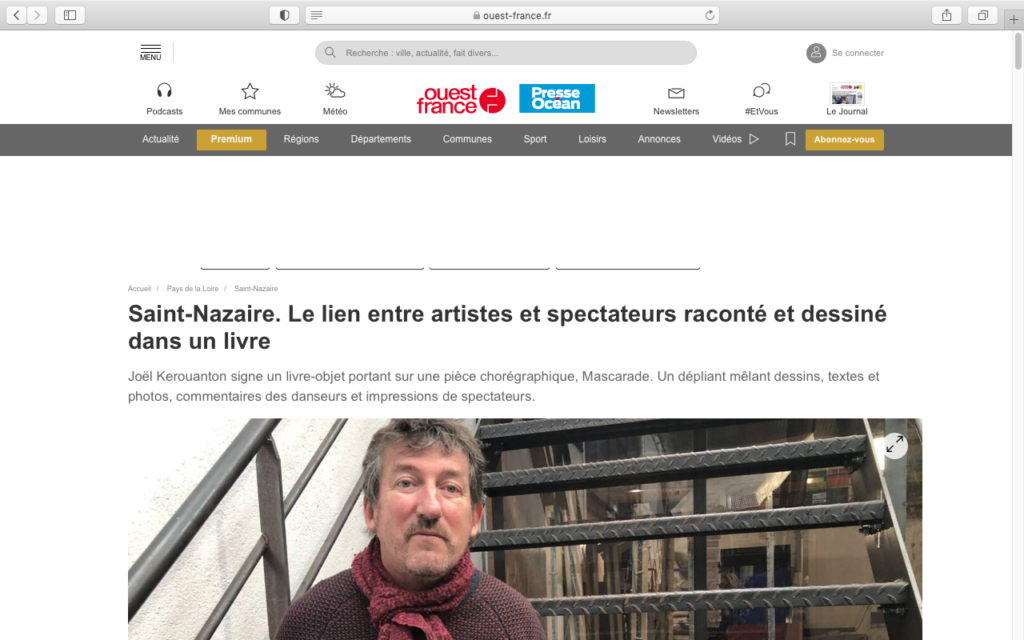Focus the Recherche search field
The height and width of the screenshot is (640, 1024).
[x=505, y=53]
